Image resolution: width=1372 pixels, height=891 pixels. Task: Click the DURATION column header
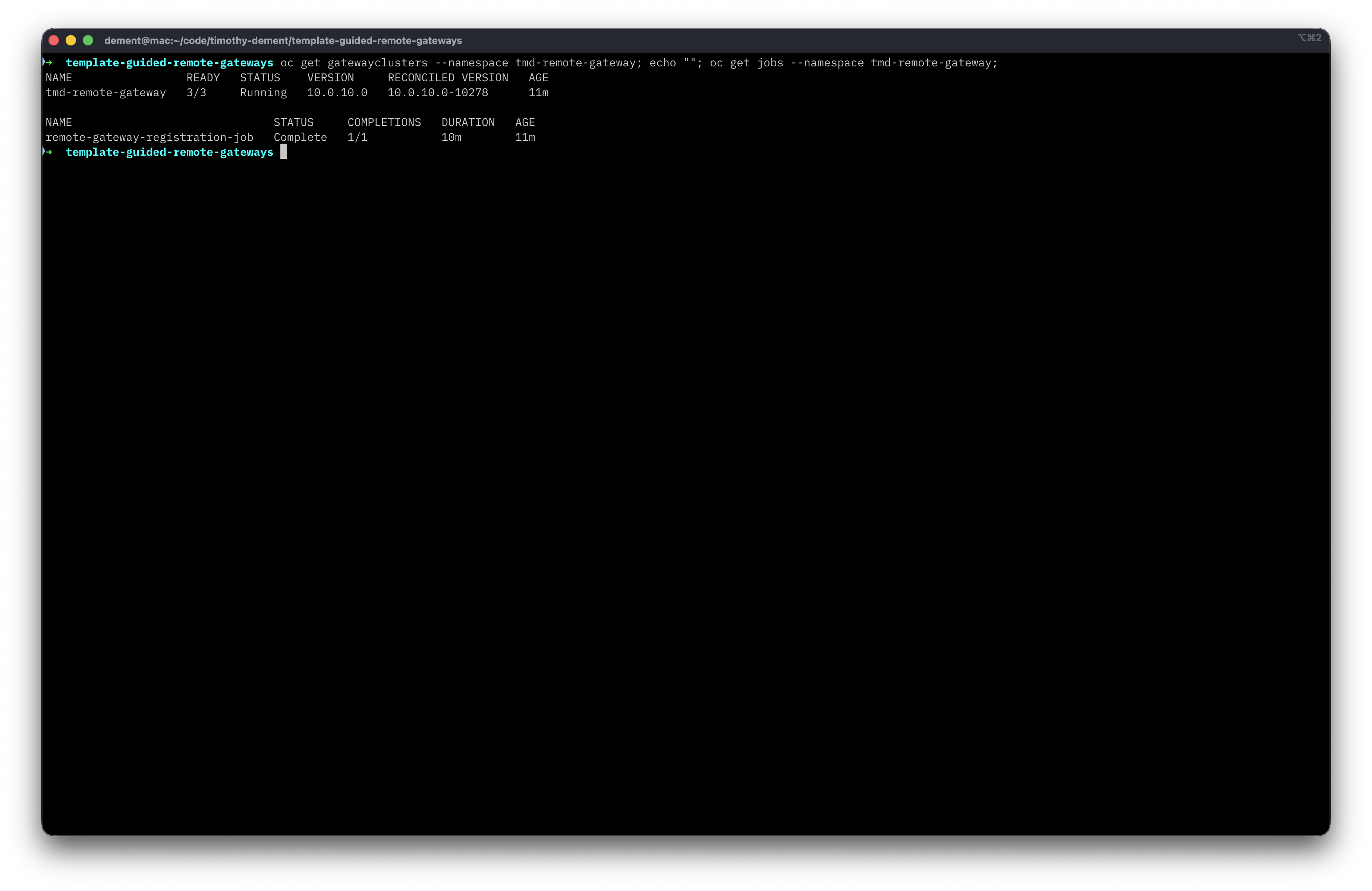coord(468,122)
